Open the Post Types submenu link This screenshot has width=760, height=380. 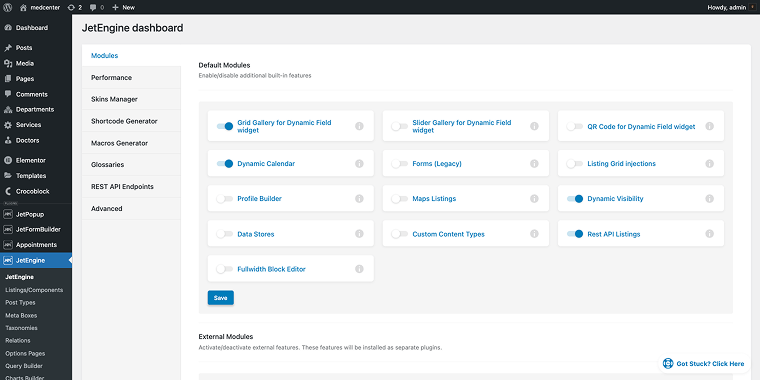pyautogui.click(x=20, y=302)
